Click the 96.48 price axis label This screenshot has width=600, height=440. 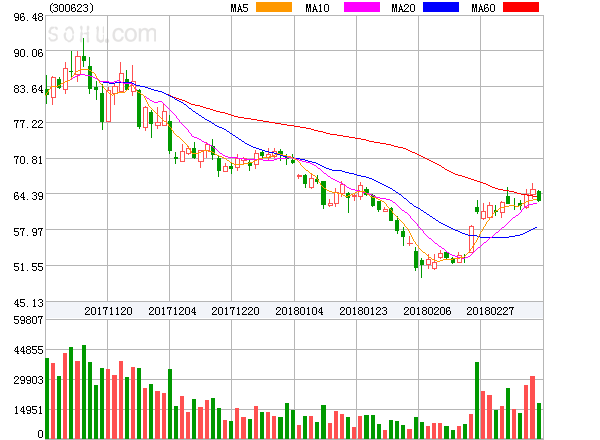click(x=29, y=17)
